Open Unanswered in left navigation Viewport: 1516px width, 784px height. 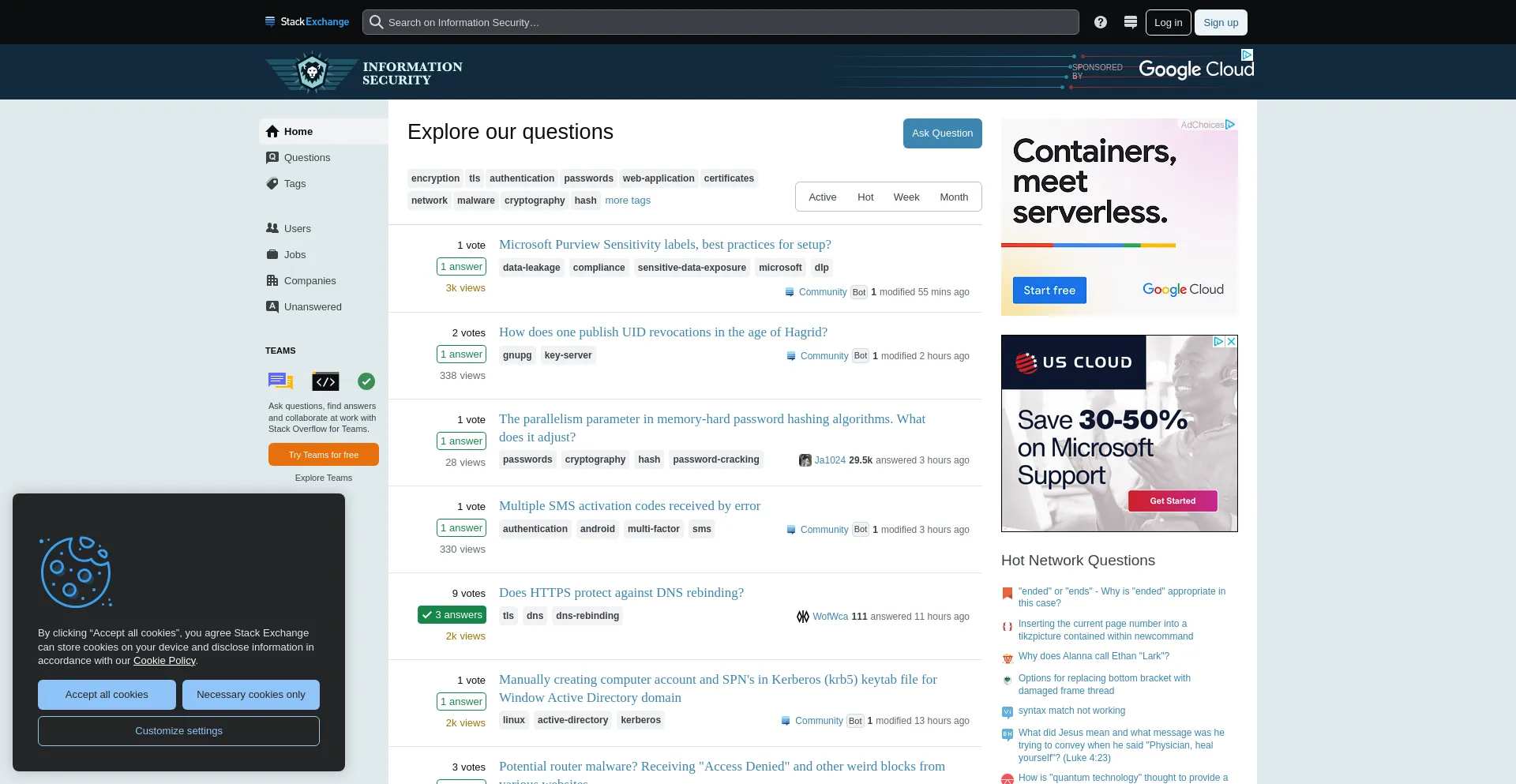pyautogui.click(x=324, y=306)
